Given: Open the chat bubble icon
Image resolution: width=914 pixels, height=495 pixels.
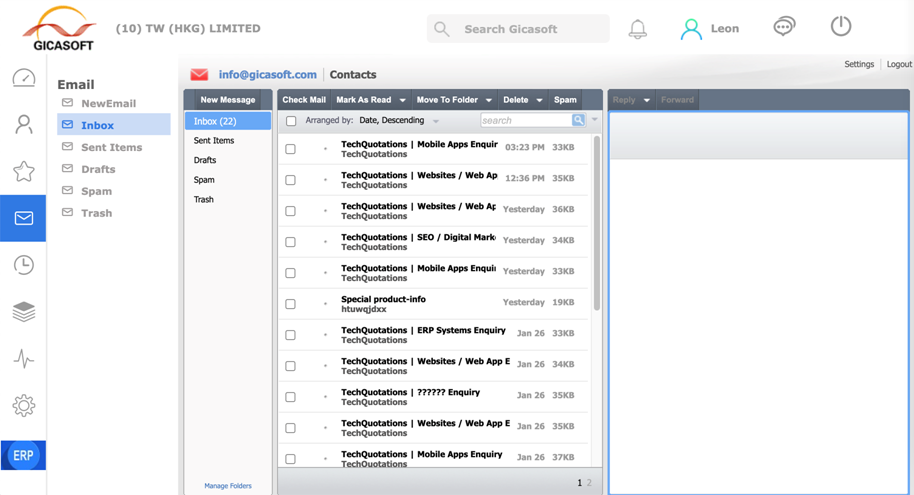Looking at the screenshot, I should pyautogui.click(x=784, y=27).
